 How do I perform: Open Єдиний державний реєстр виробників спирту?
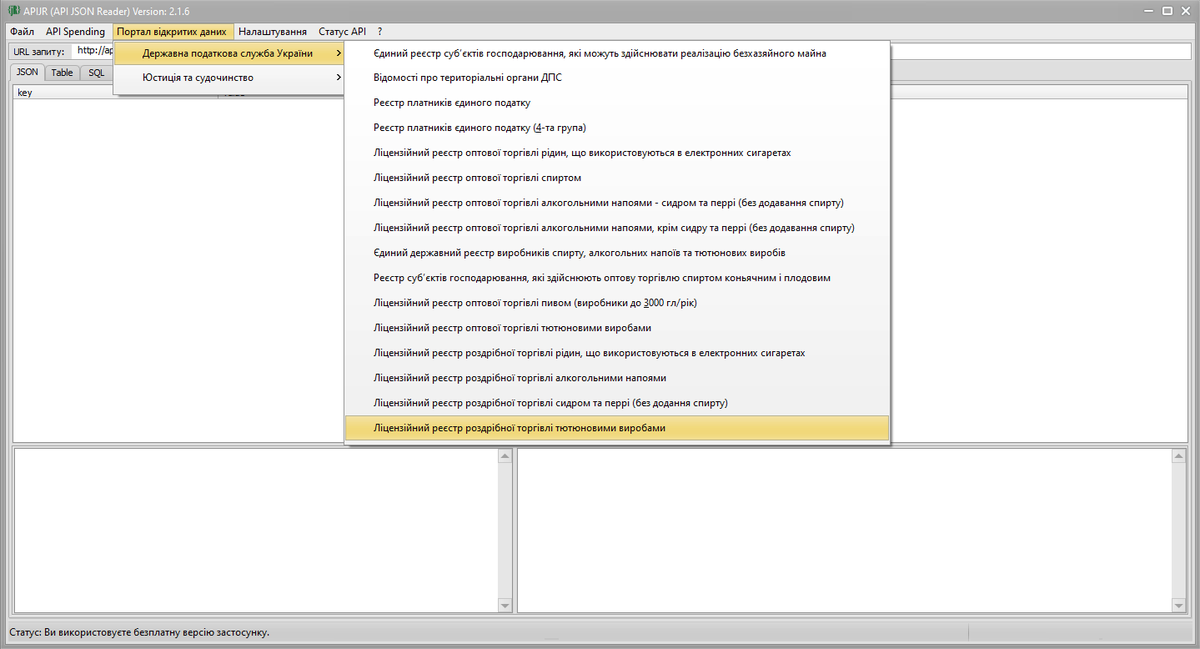pyautogui.click(x=616, y=253)
